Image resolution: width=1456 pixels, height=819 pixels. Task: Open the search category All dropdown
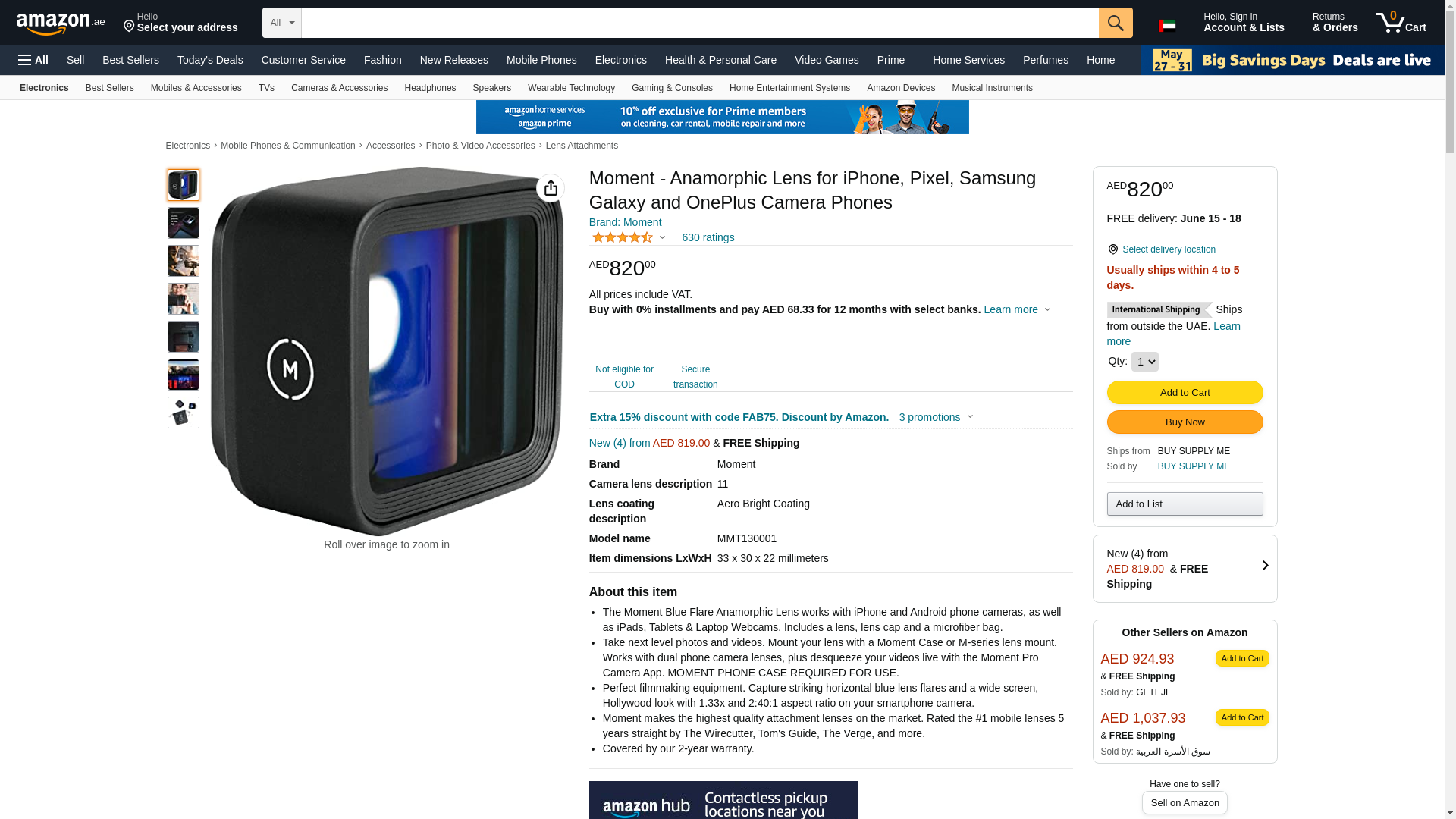[x=282, y=23]
